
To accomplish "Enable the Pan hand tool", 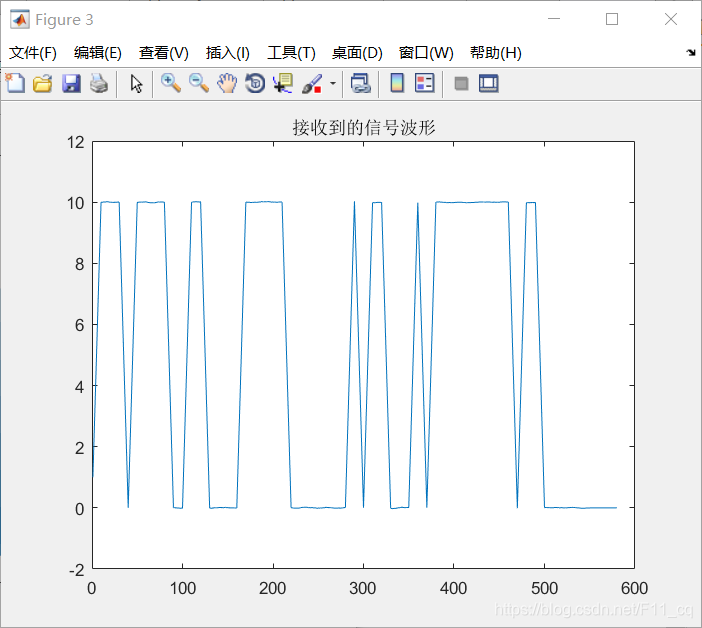I will pos(227,83).
